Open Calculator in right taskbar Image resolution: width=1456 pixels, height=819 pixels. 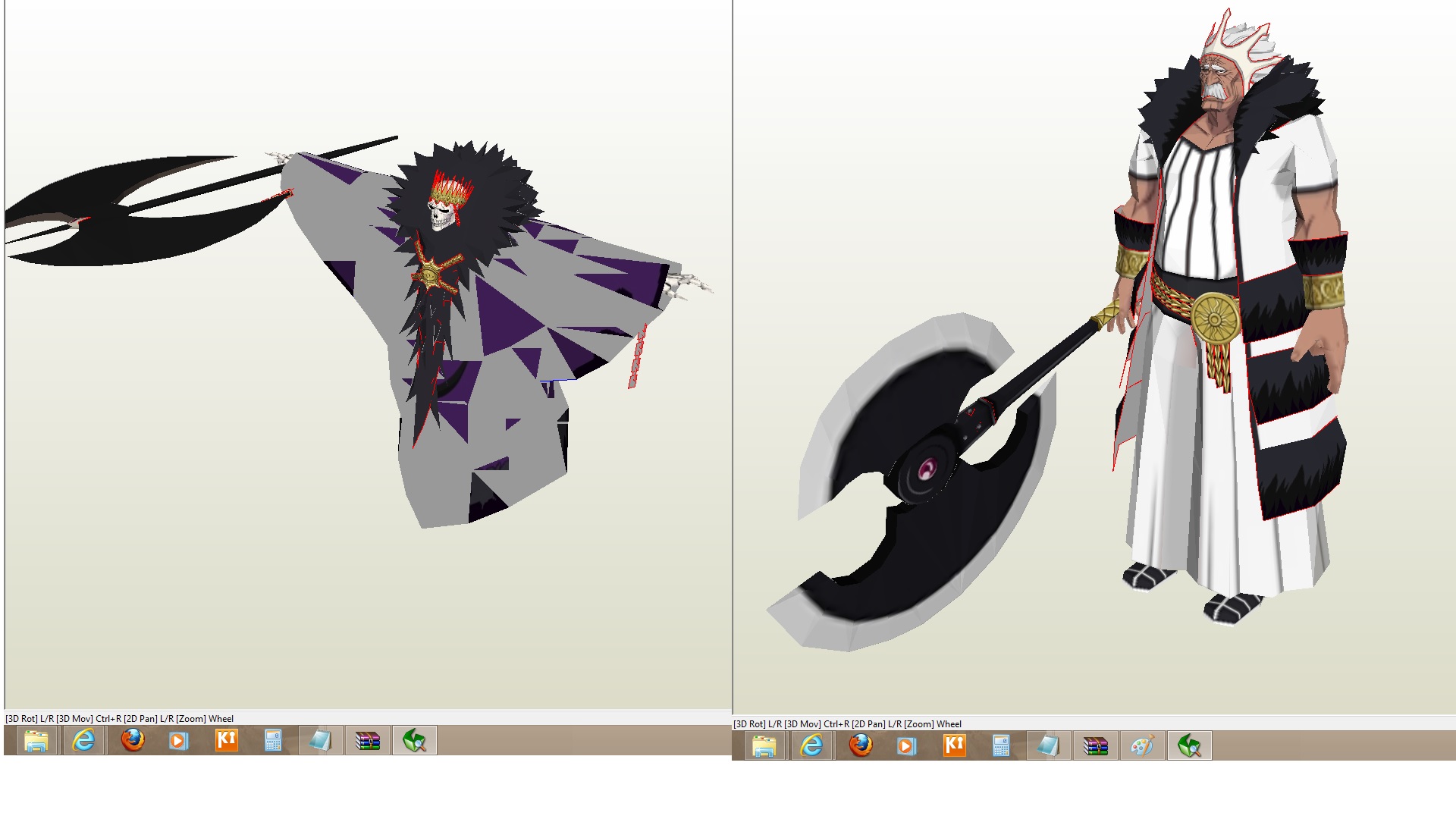[x=1001, y=746]
